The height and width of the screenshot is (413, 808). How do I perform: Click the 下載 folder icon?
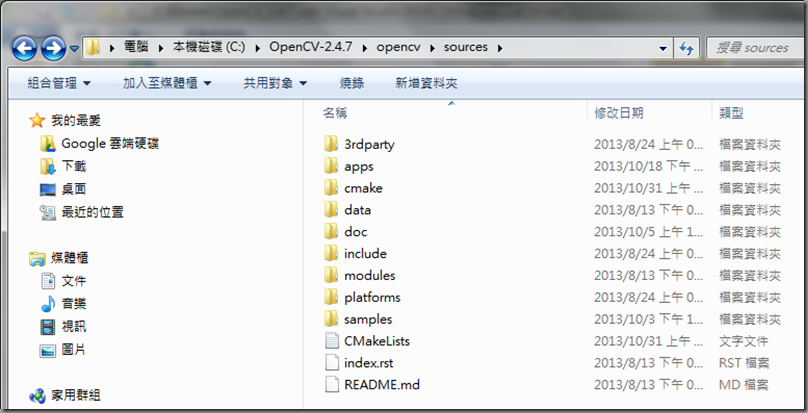tap(48, 166)
